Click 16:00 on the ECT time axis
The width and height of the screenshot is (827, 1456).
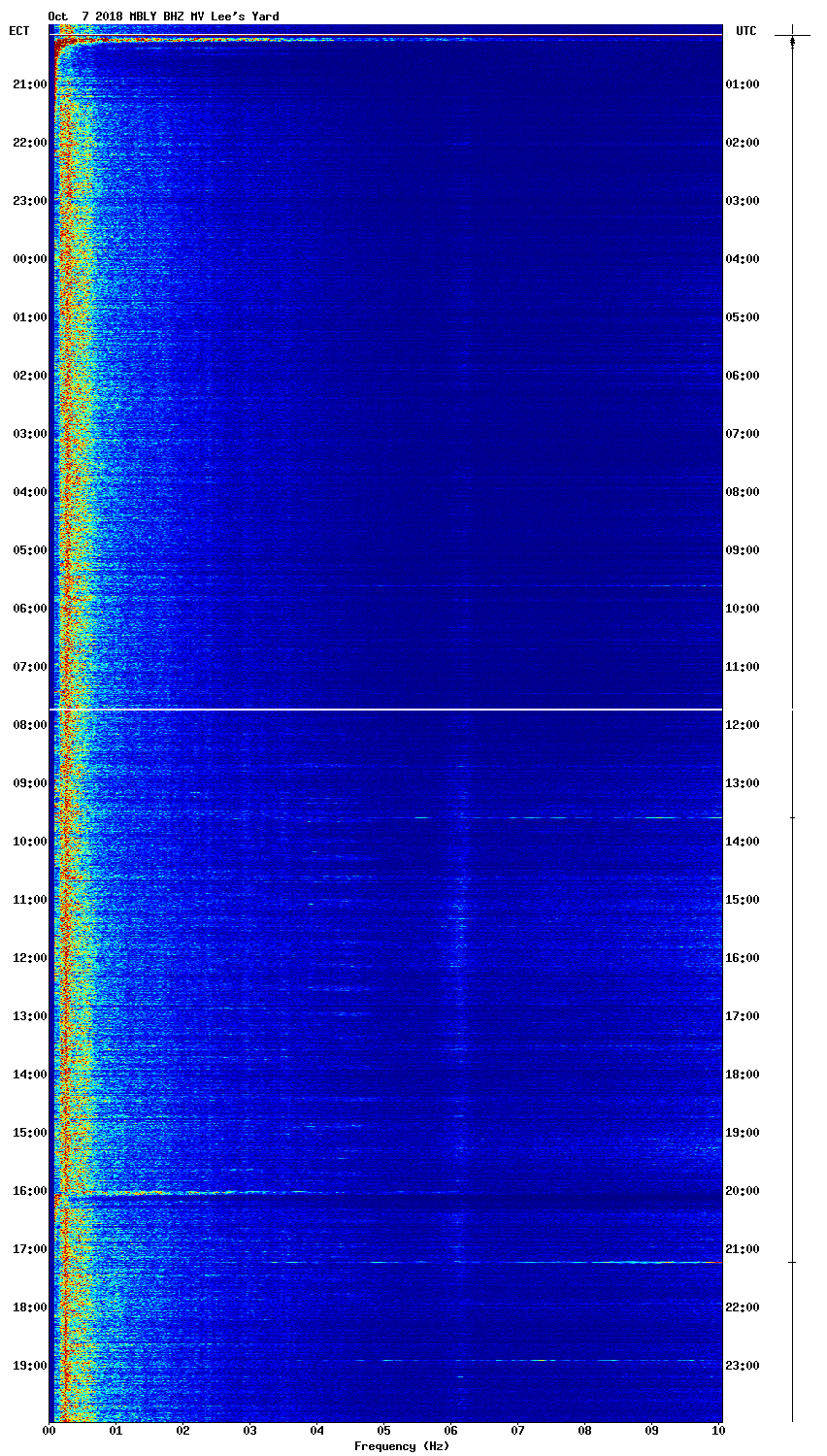[29, 1191]
